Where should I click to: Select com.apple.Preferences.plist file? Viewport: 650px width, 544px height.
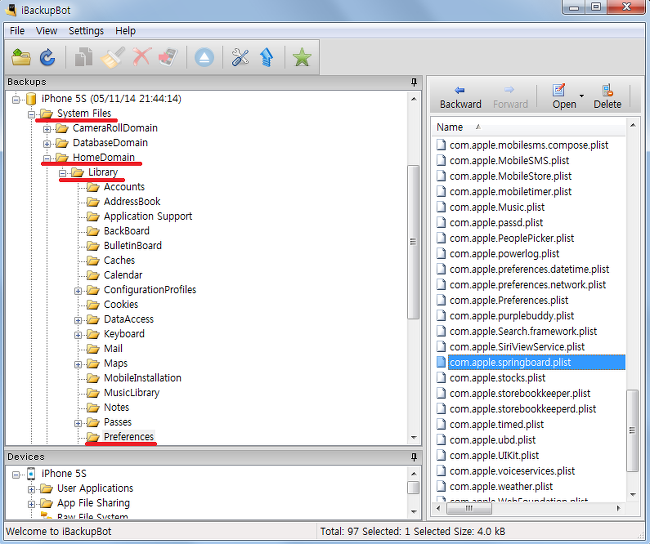click(x=509, y=300)
